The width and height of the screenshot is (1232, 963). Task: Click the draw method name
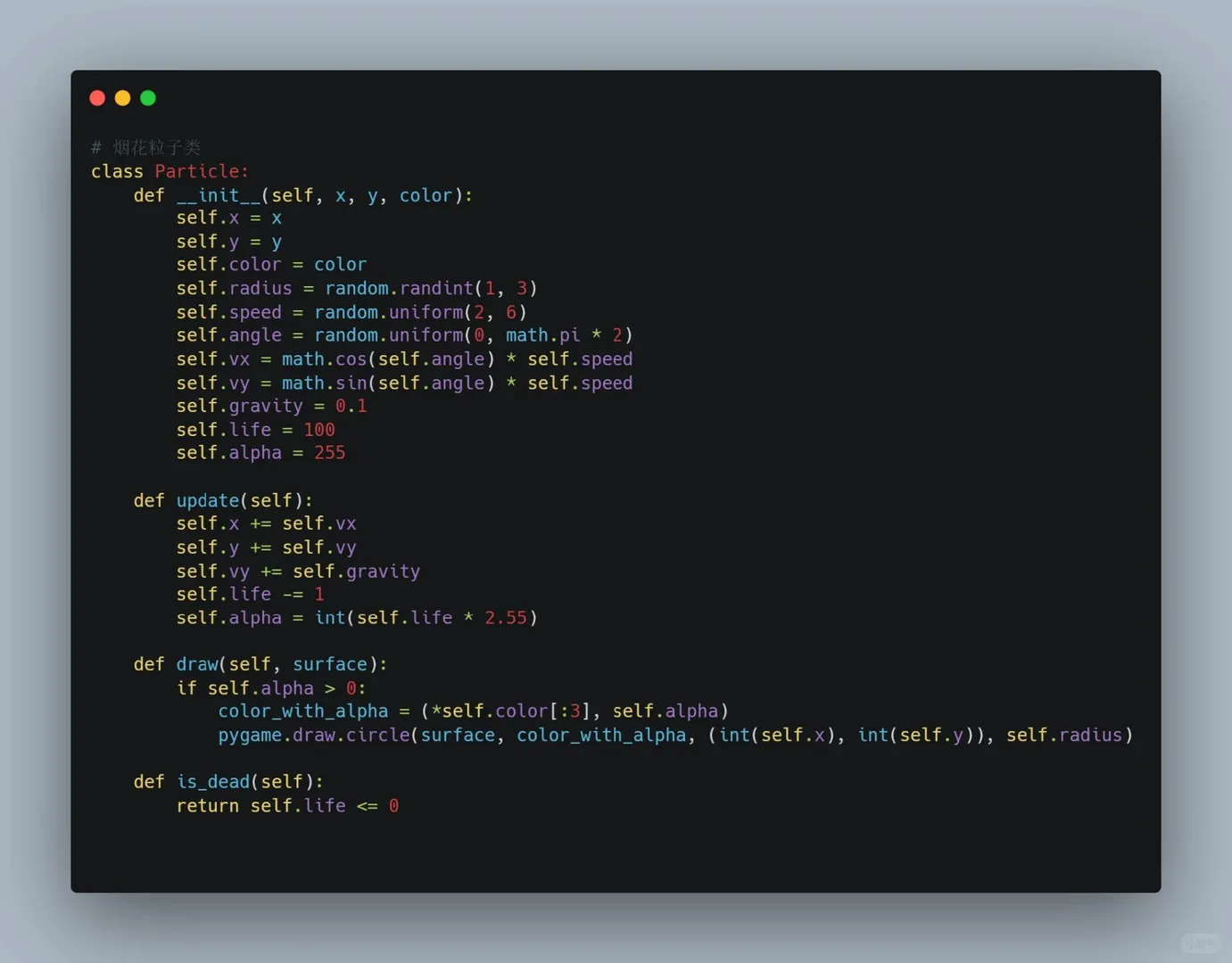point(197,664)
